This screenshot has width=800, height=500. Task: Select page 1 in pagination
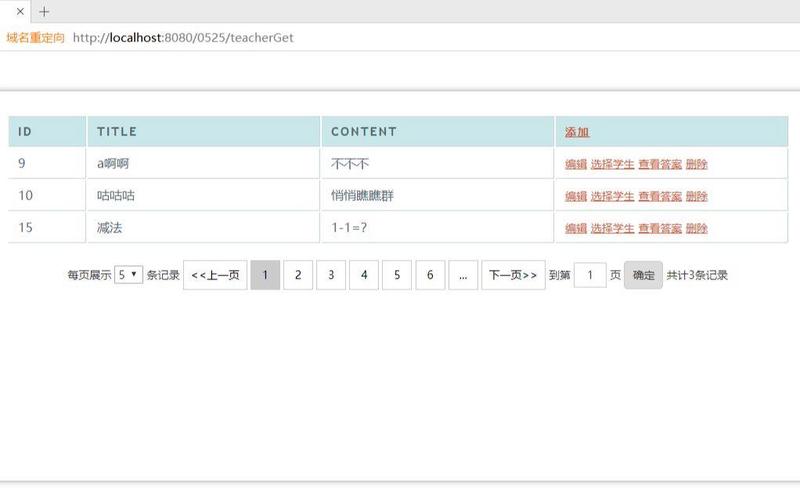click(265, 275)
